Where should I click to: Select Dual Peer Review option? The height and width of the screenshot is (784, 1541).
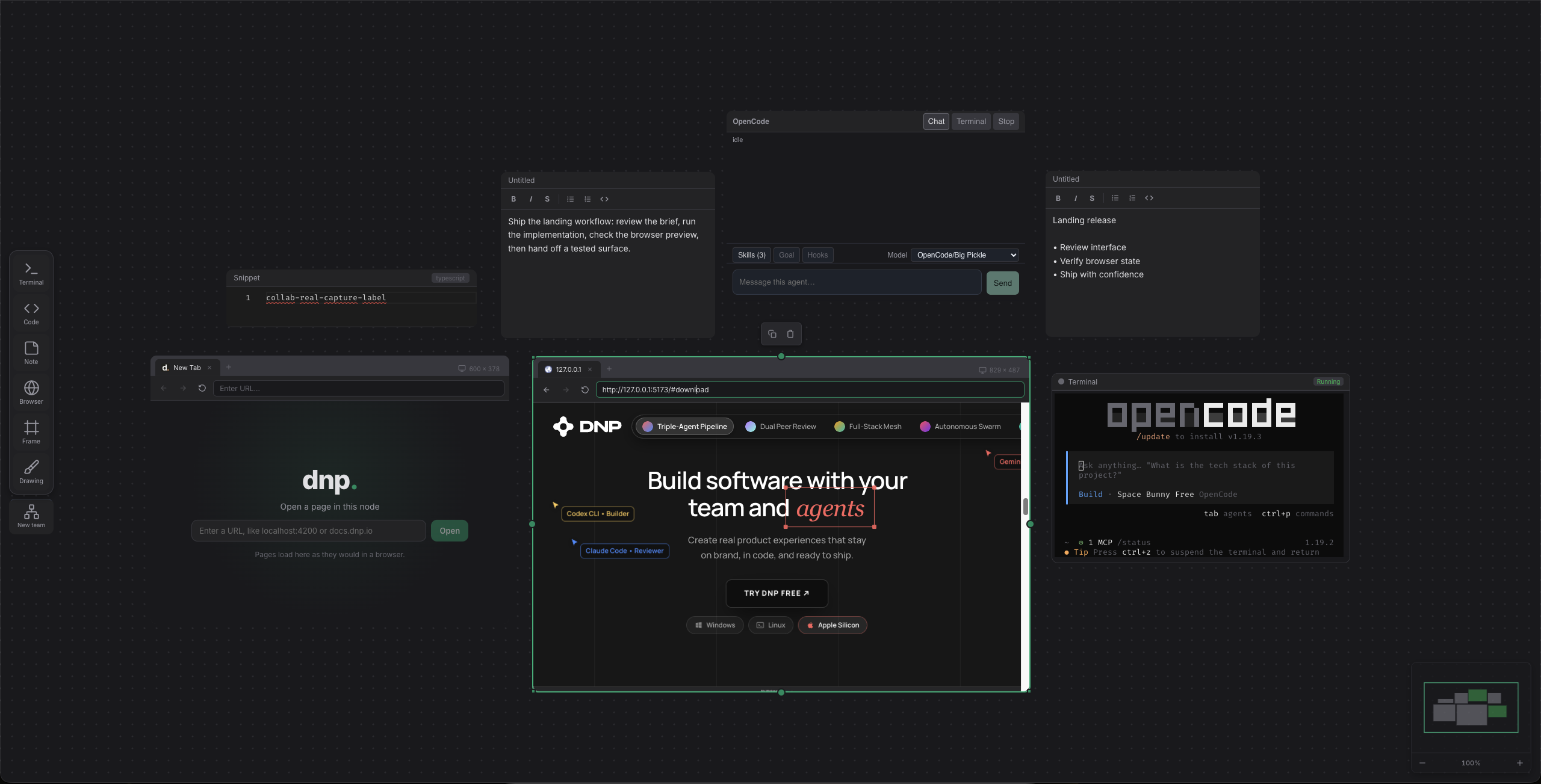781,427
